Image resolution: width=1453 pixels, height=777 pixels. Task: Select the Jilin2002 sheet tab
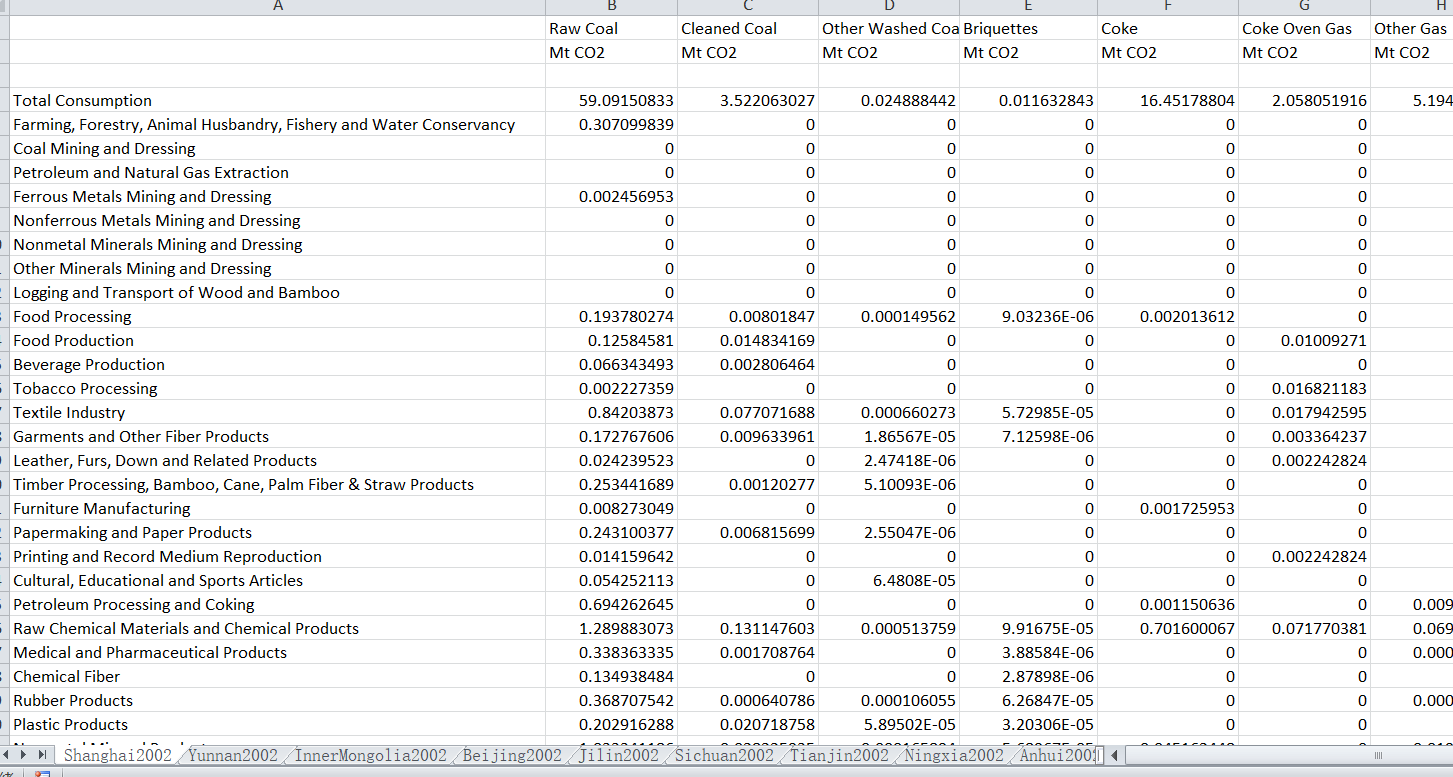(x=618, y=755)
